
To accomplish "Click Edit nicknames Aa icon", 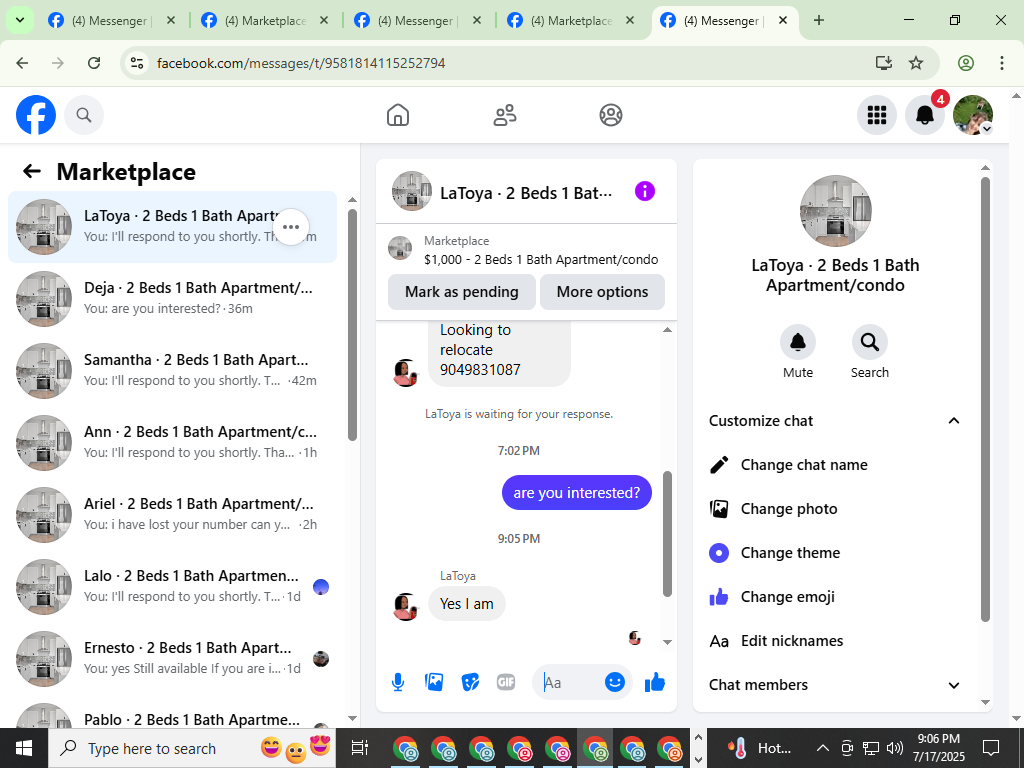I will [x=719, y=641].
